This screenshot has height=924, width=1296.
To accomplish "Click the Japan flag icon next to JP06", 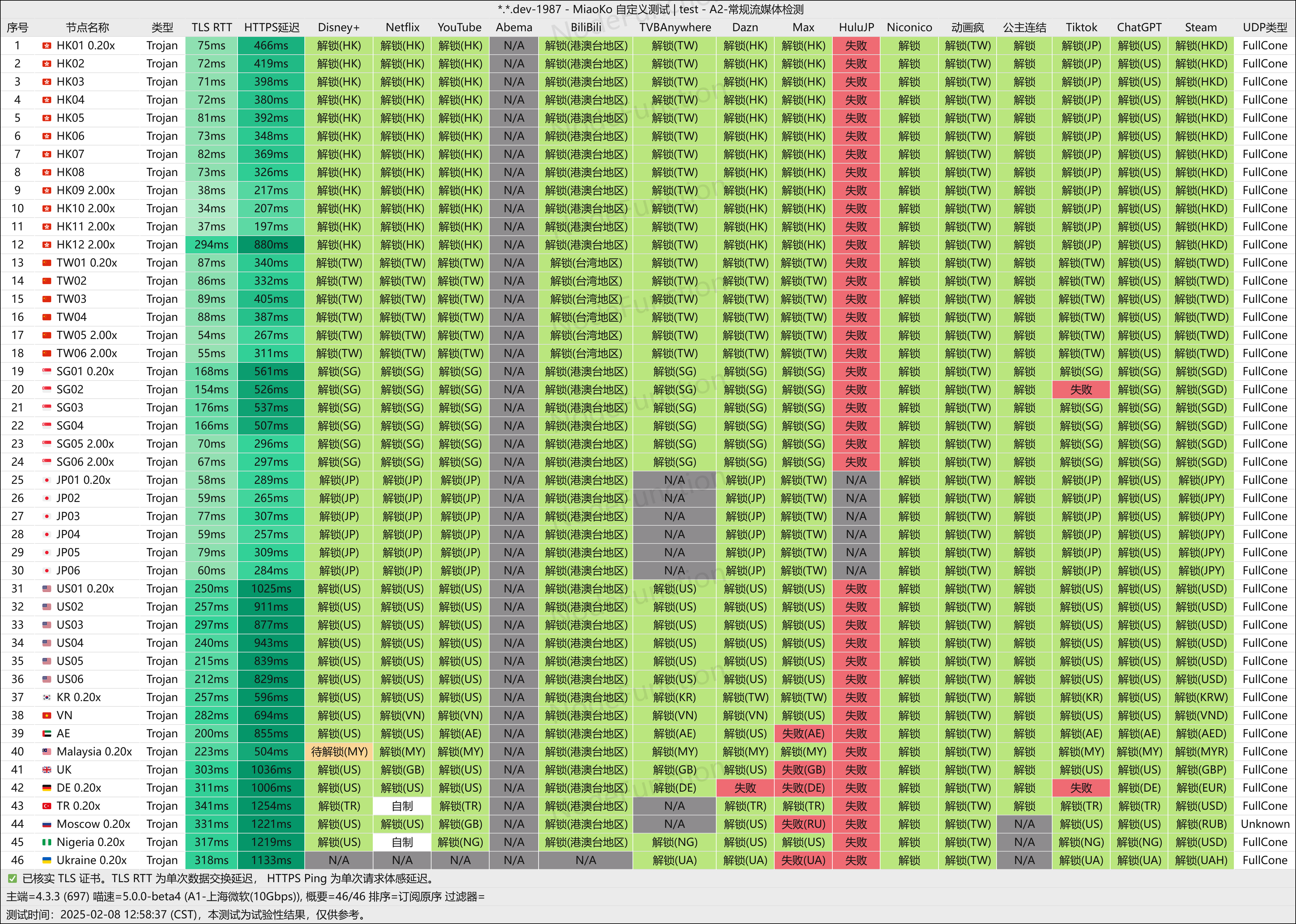I will [x=47, y=571].
